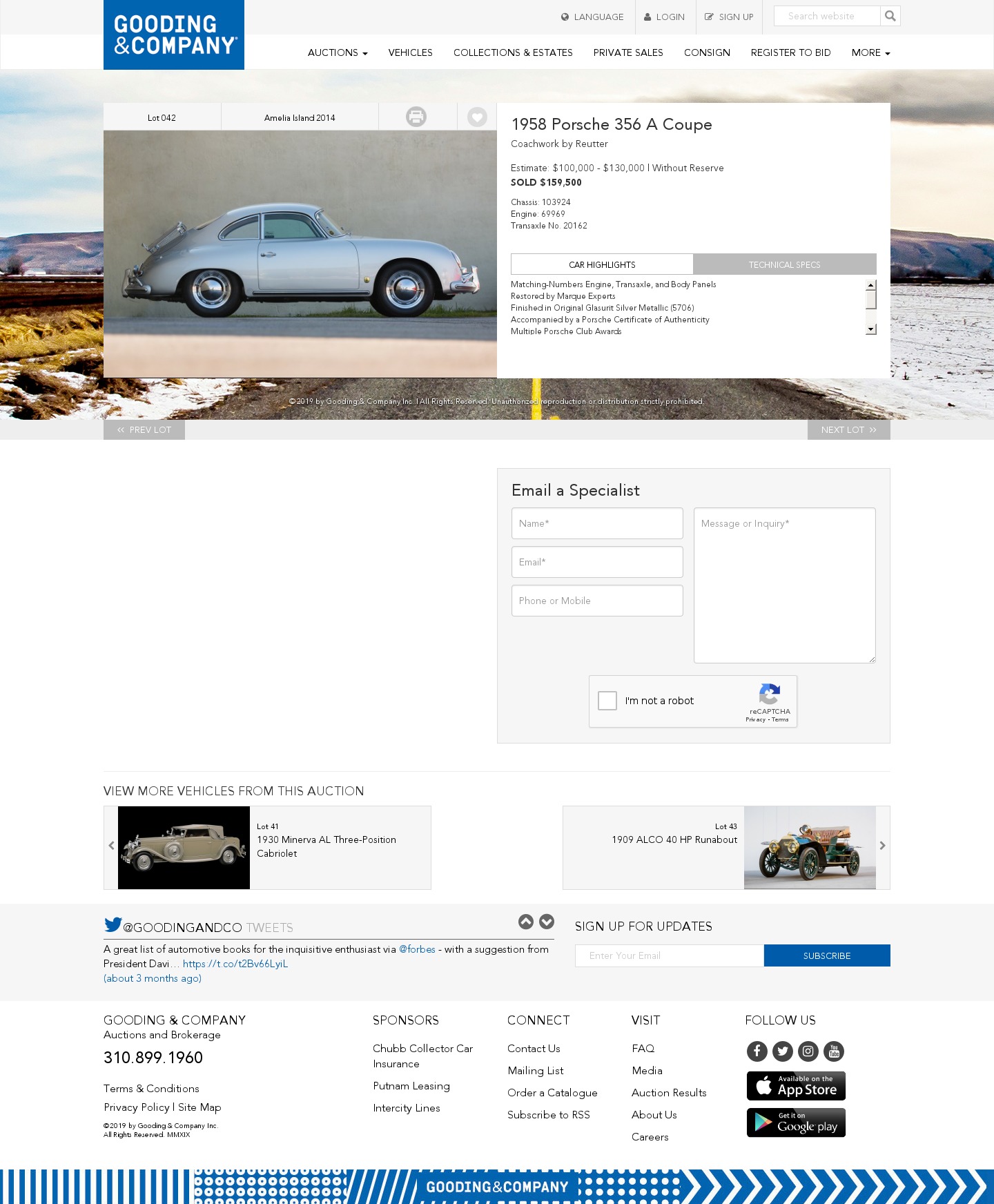Expand the MORE menu
The height and width of the screenshot is (1204, 994).
point(870,52)
